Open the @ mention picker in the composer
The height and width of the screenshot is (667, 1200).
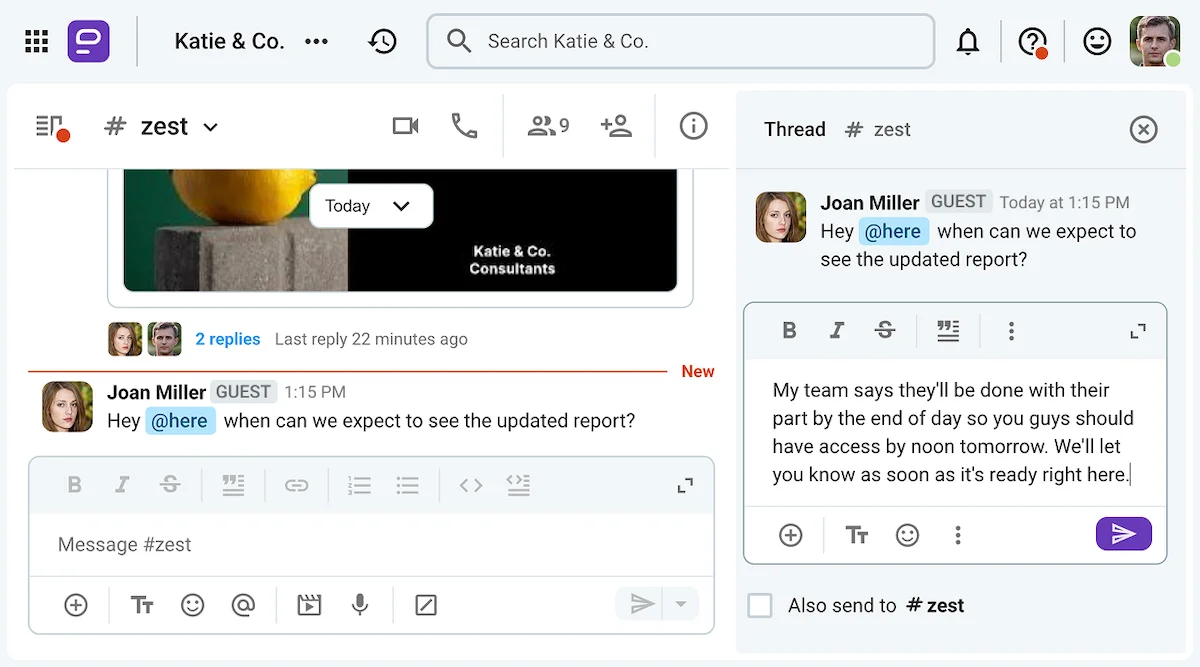tap(244, 605)
